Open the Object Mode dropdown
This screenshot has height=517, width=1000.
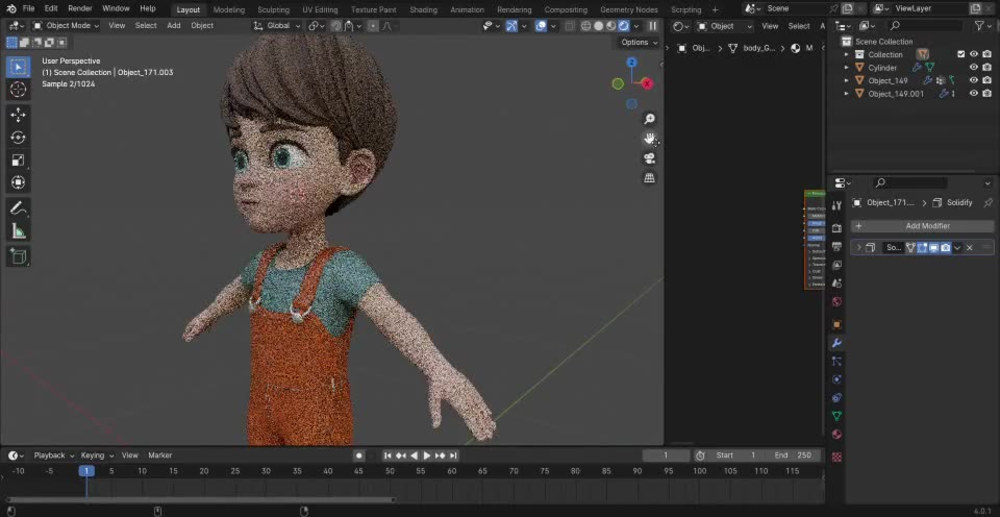(x=66, y=26)
